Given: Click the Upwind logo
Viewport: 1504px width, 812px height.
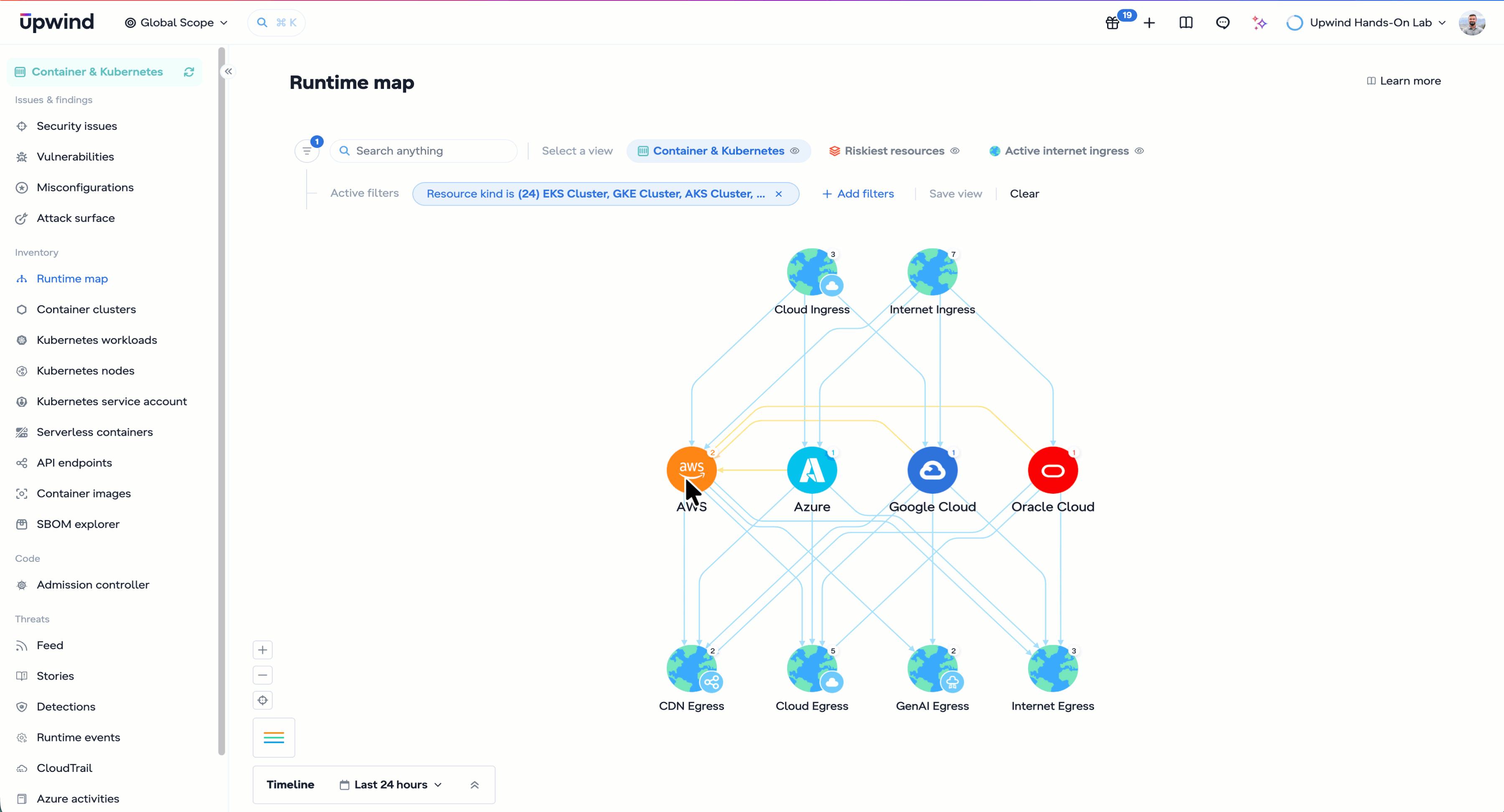Looking at the screenshot, I should [x=57, y=22].
